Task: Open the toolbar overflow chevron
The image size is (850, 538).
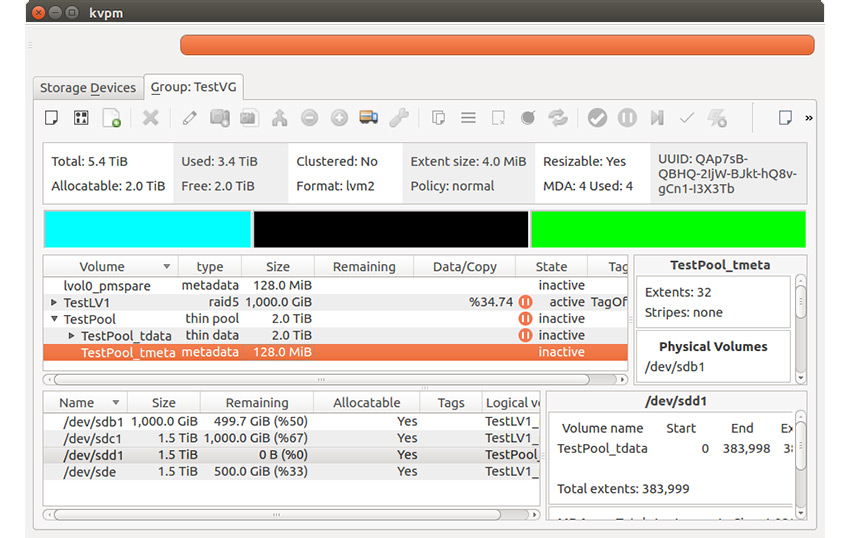Action: [x=808, y=118]
